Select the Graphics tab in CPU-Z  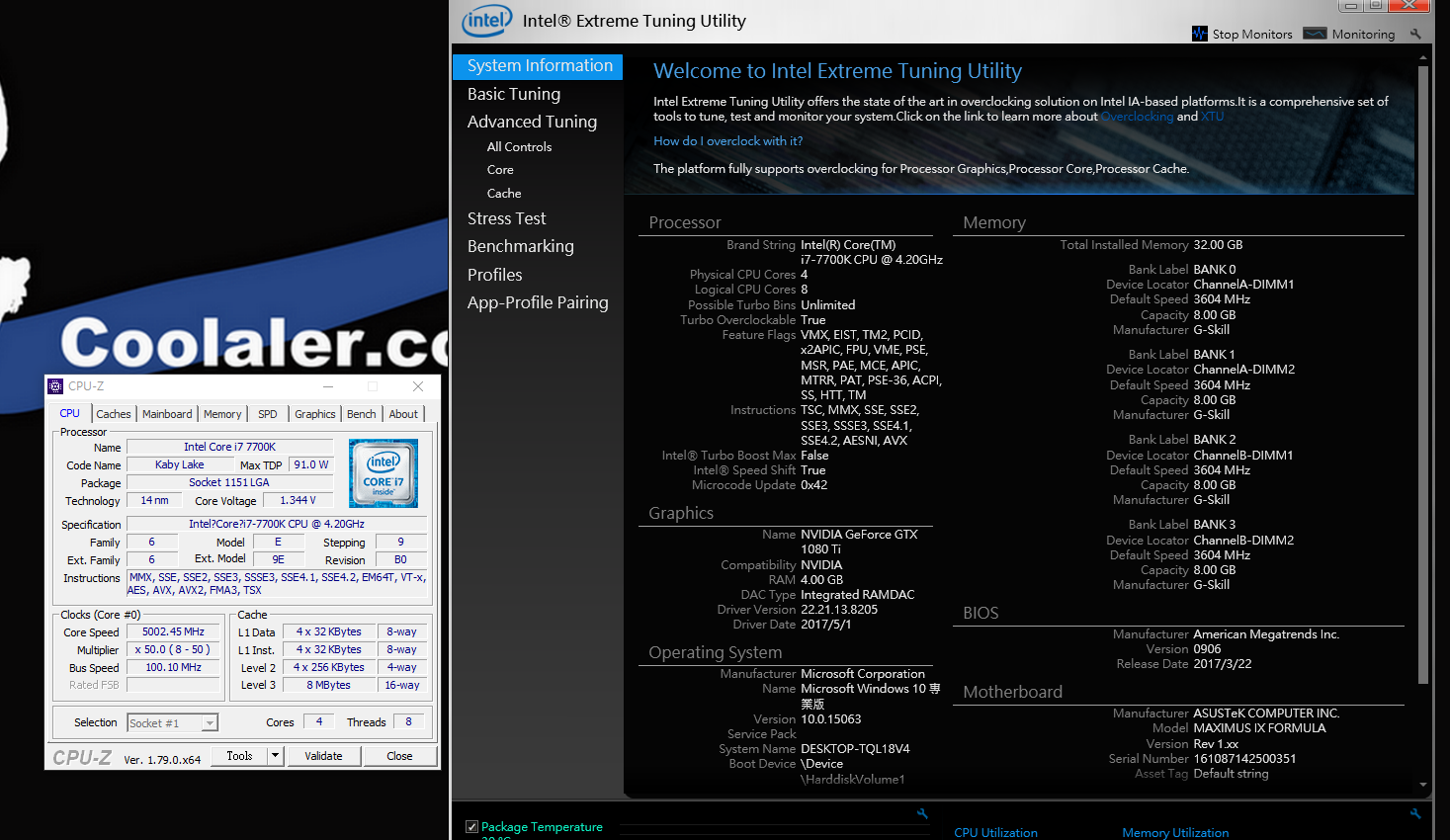[x=315, y=414]
